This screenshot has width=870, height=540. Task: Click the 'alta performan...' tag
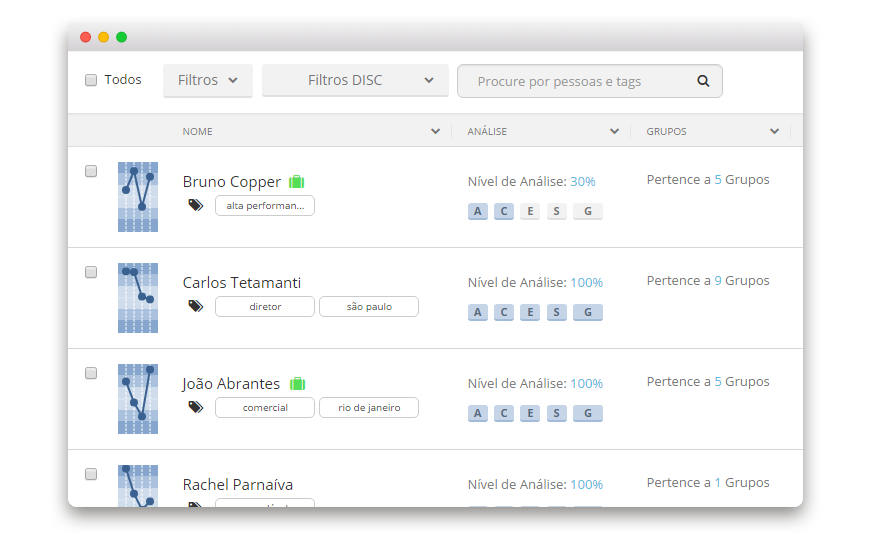coord(265,205)
